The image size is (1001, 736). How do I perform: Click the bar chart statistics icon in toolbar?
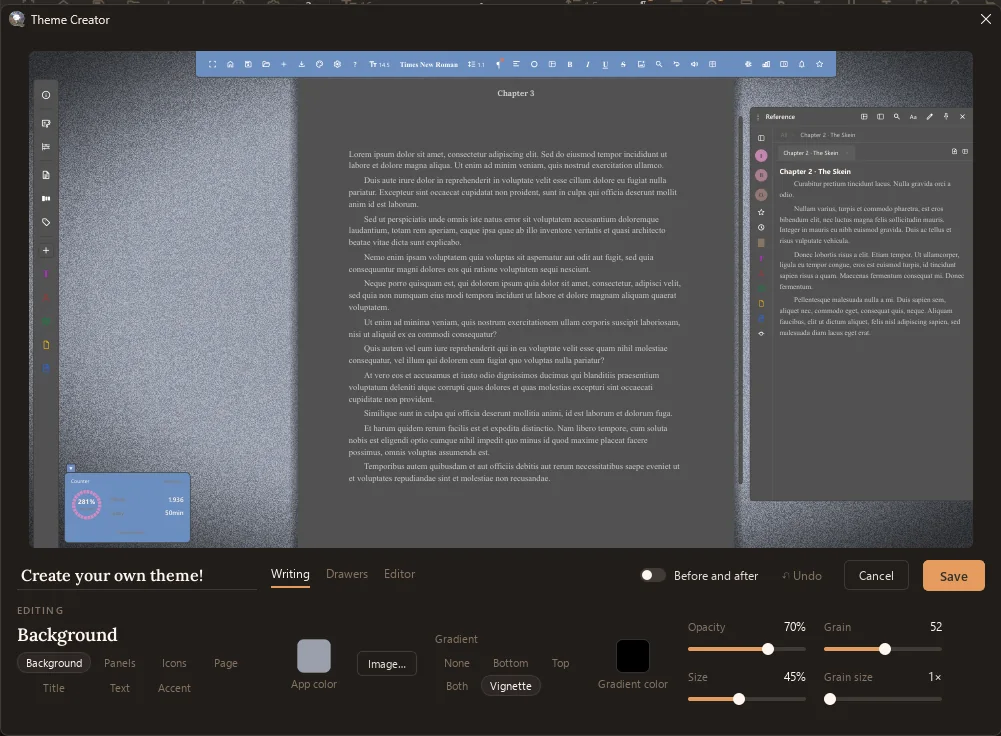(766, 64)
